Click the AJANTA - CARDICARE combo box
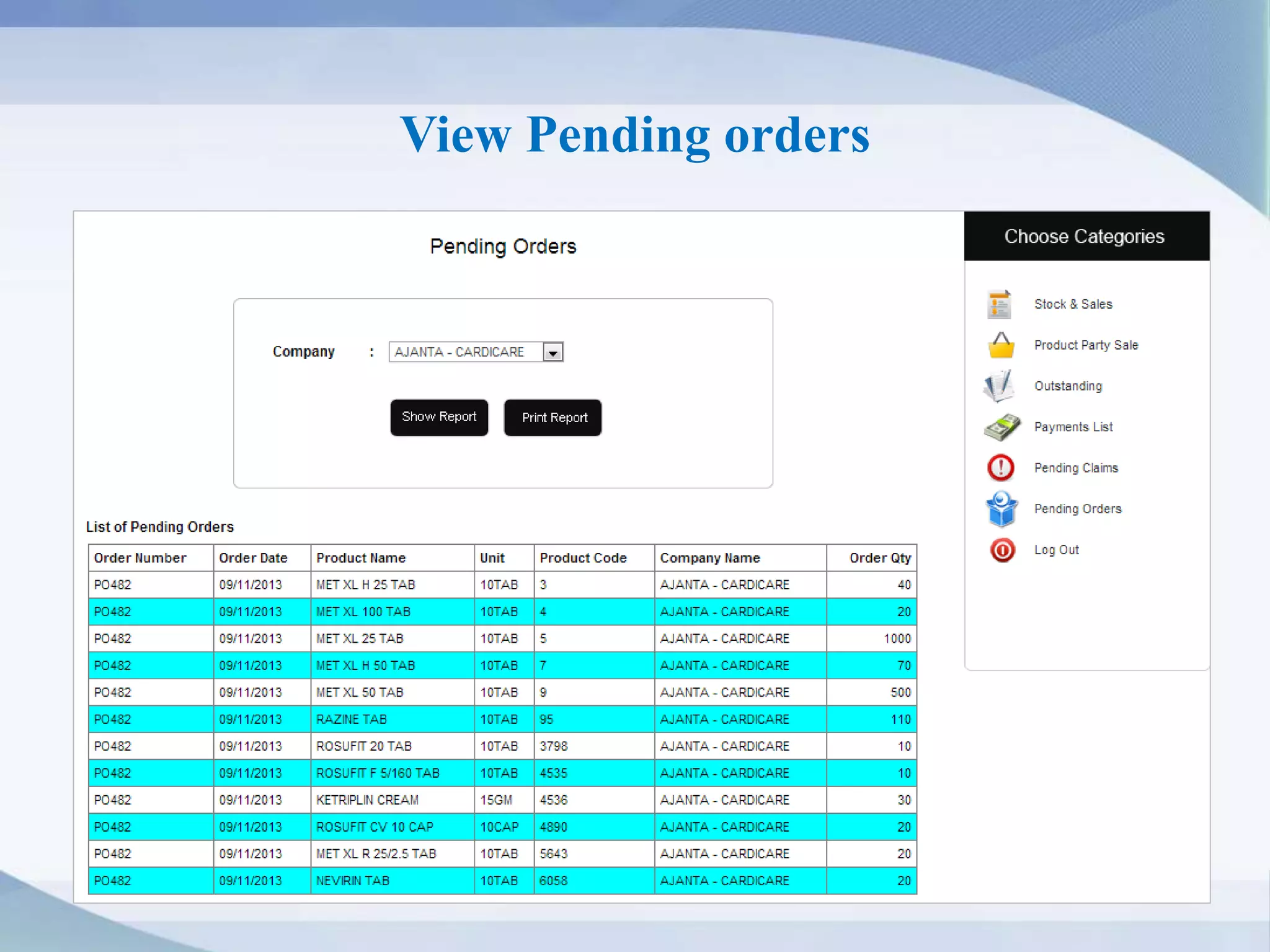 click(x=476, y=352)
